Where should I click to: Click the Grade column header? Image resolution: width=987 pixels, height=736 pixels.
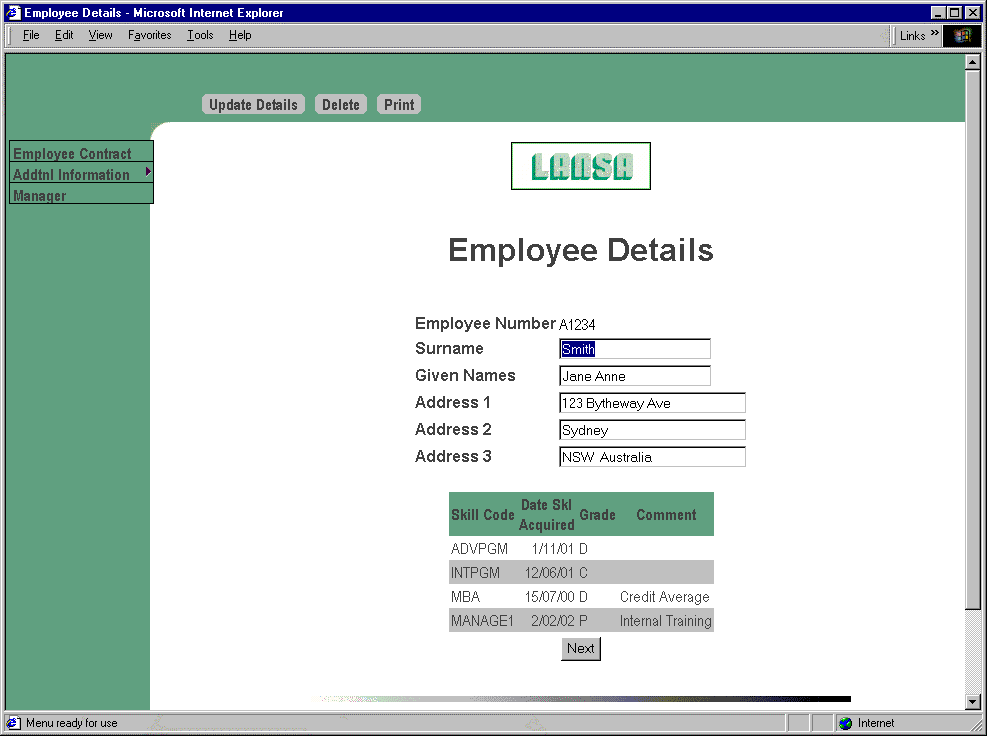tap(597, 514)
